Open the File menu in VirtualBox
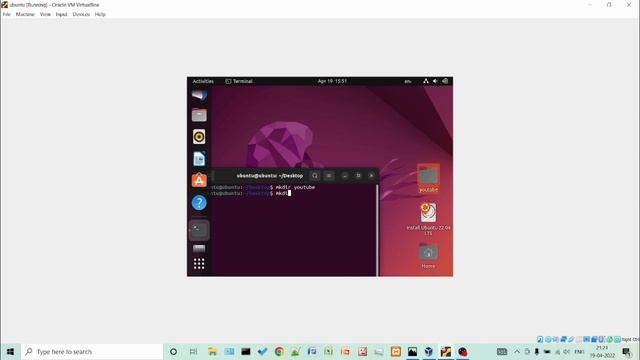 pyautogui.click(x=7, y=14)
